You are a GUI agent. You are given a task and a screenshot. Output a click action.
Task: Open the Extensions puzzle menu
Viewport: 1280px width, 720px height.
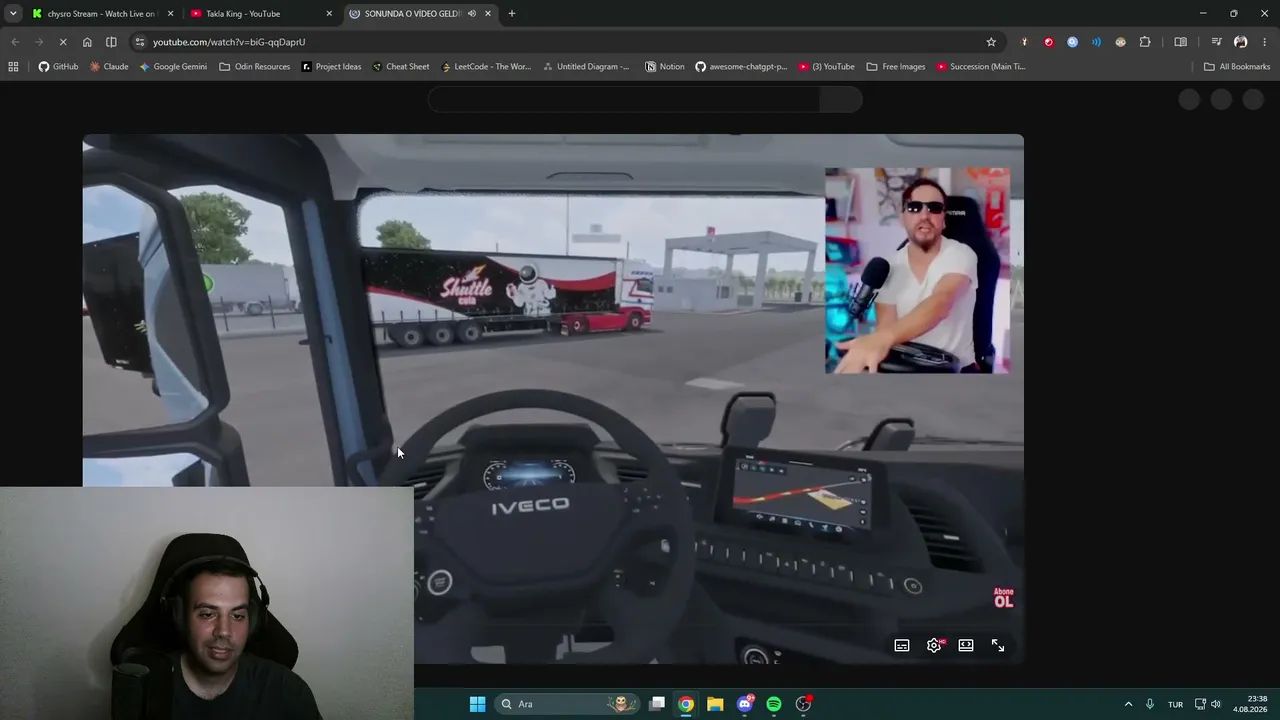click(x=1145, y=42)
